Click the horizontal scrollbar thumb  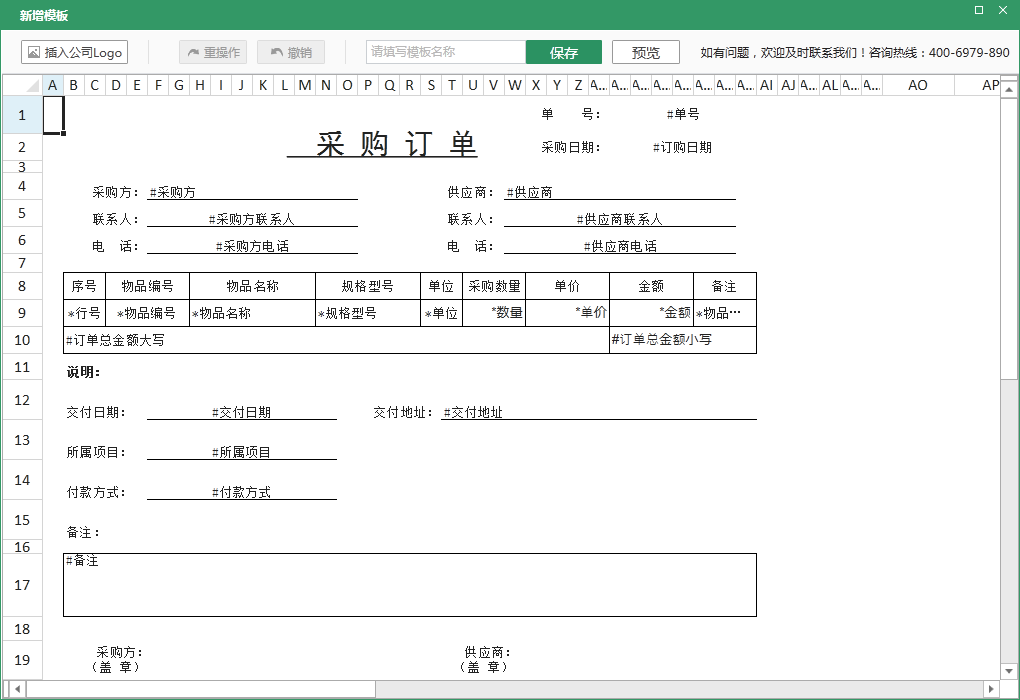pyautogui.click(x=200, y=689)
